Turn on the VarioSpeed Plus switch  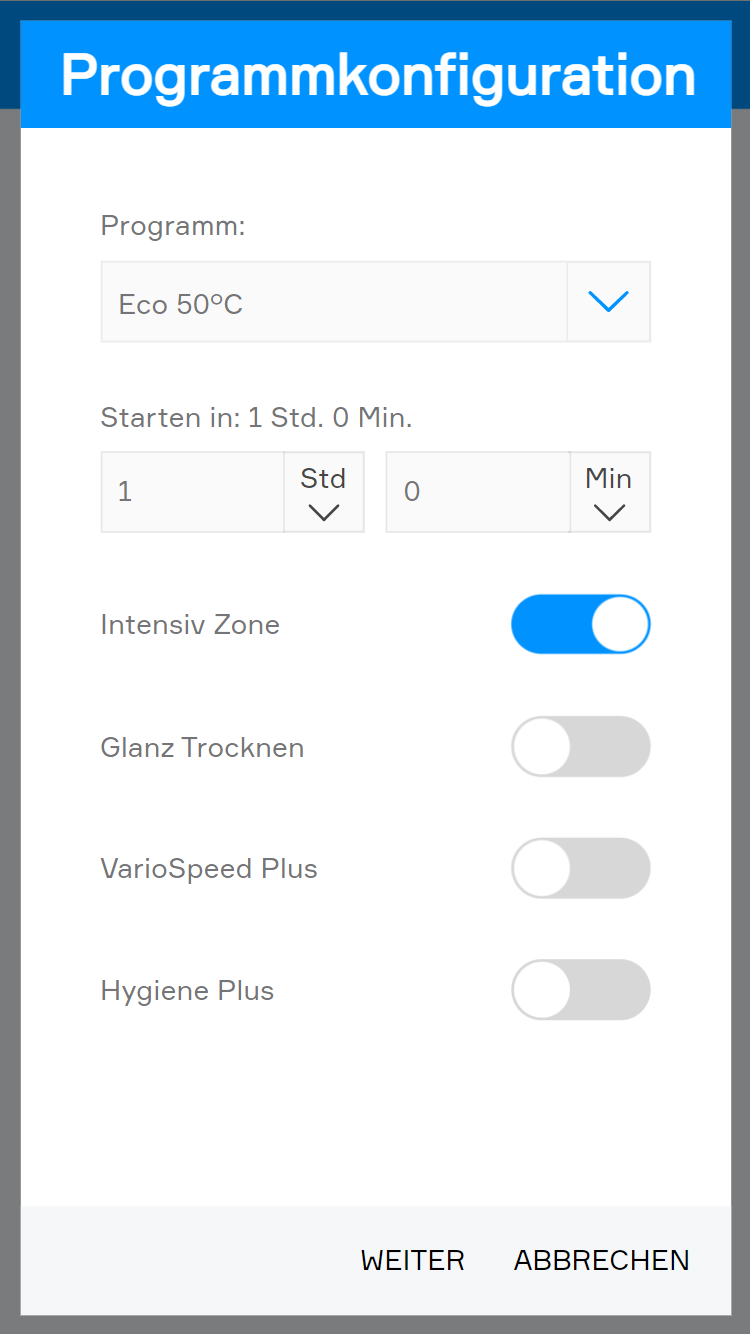click(x=580, y=868)
